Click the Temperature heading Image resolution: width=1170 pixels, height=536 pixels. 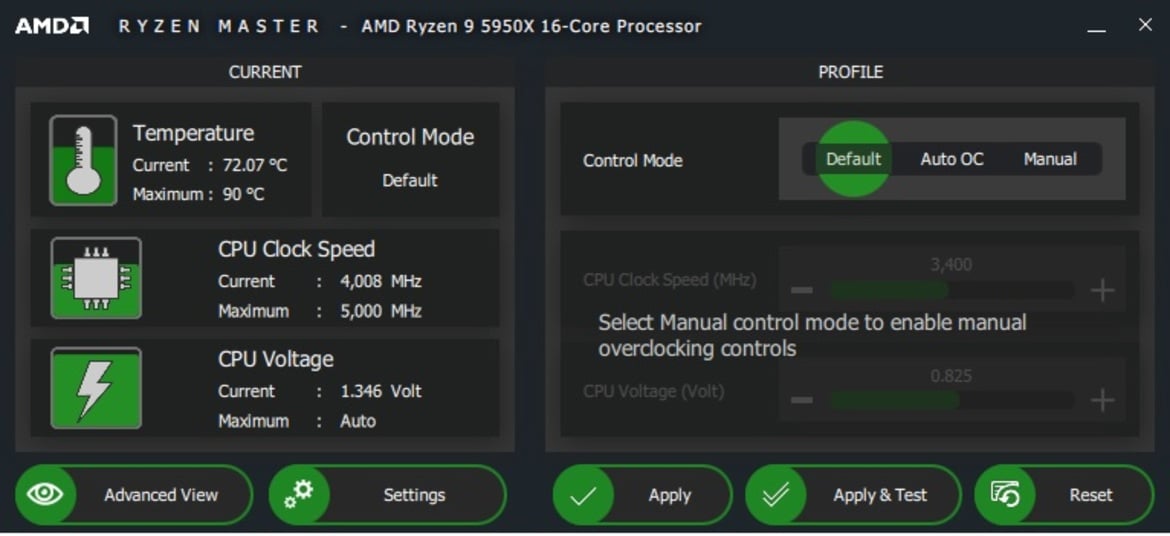(x=193, y=134)
